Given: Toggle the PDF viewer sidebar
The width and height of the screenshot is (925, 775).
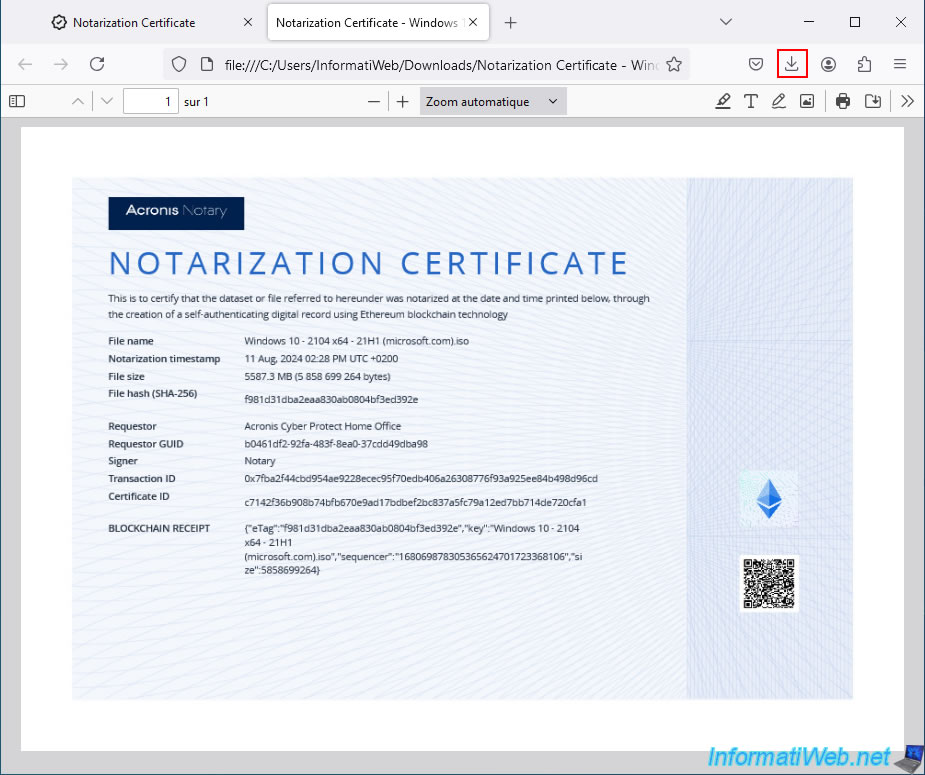Looking at the screenshot, I should pos(17,101).
